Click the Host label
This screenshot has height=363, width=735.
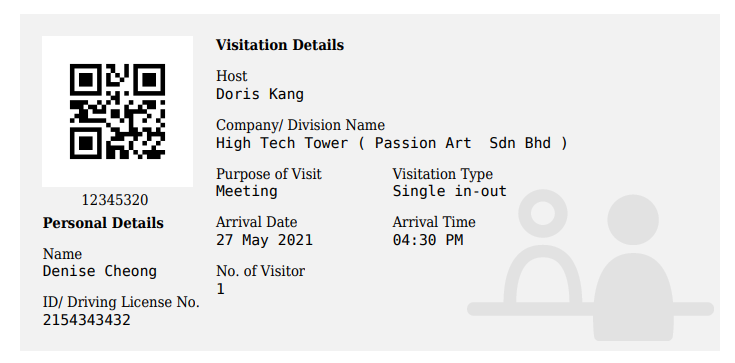[x=232, y=76]
